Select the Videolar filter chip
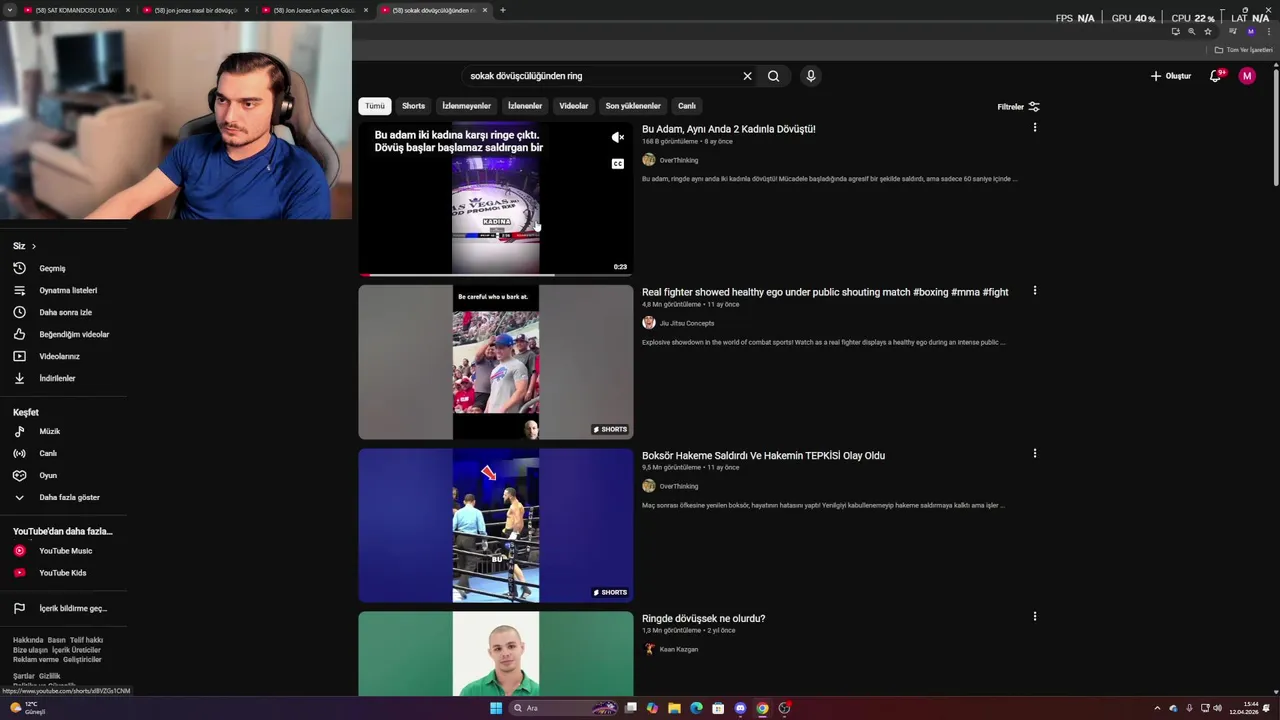 (574, 106)
